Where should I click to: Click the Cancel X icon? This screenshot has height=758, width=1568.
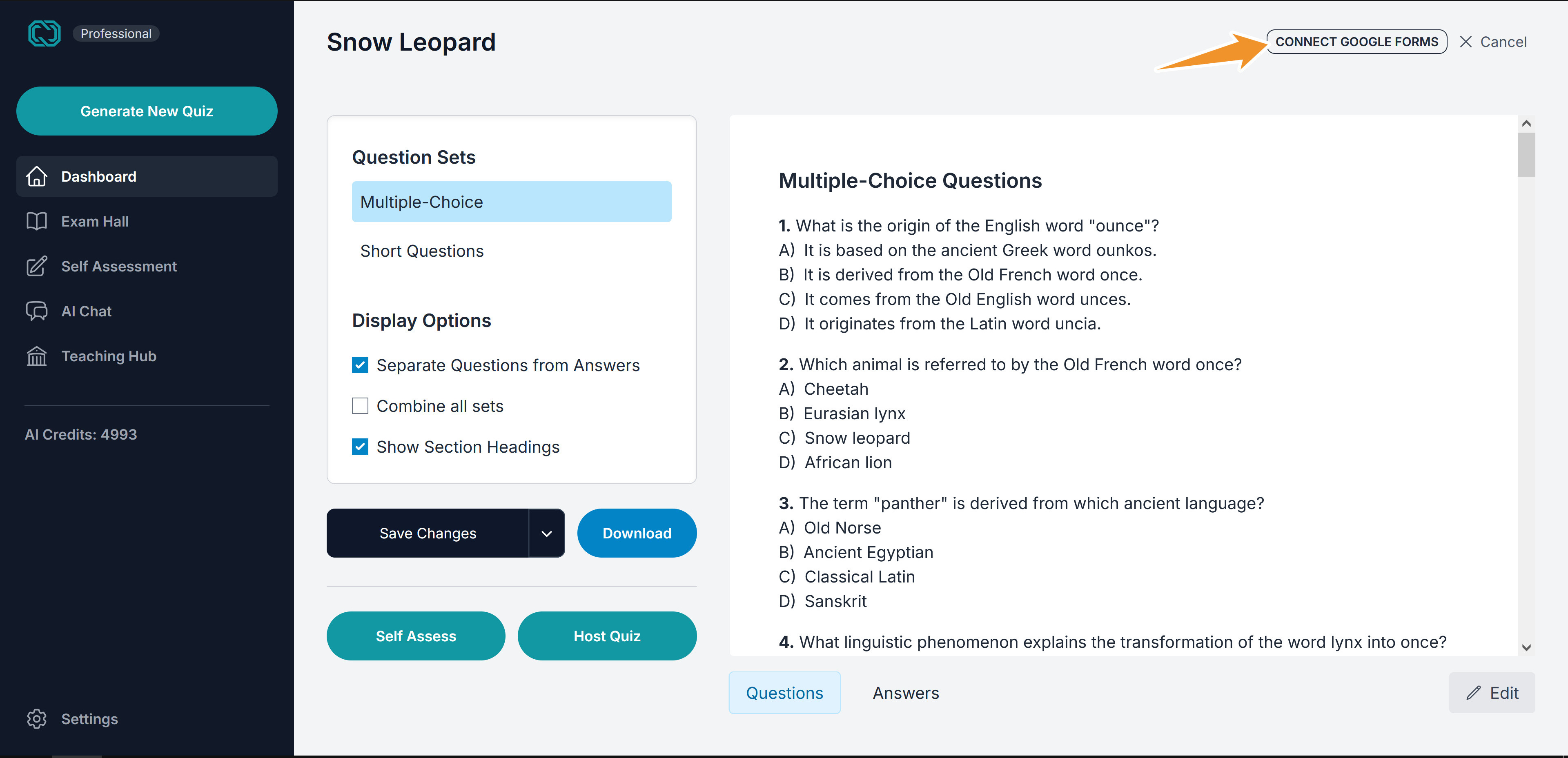[1466, 42]
